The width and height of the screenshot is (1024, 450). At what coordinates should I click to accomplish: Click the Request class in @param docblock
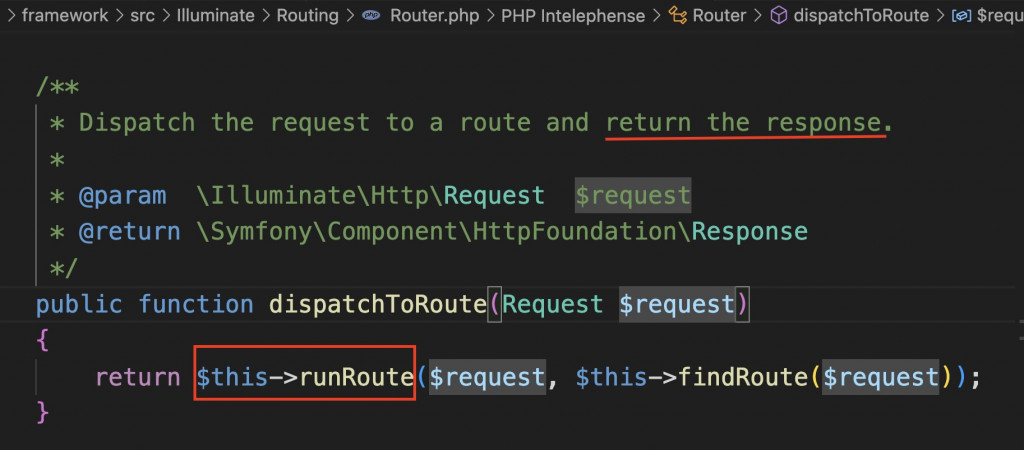pyautogui.click(x=494, y=195)
